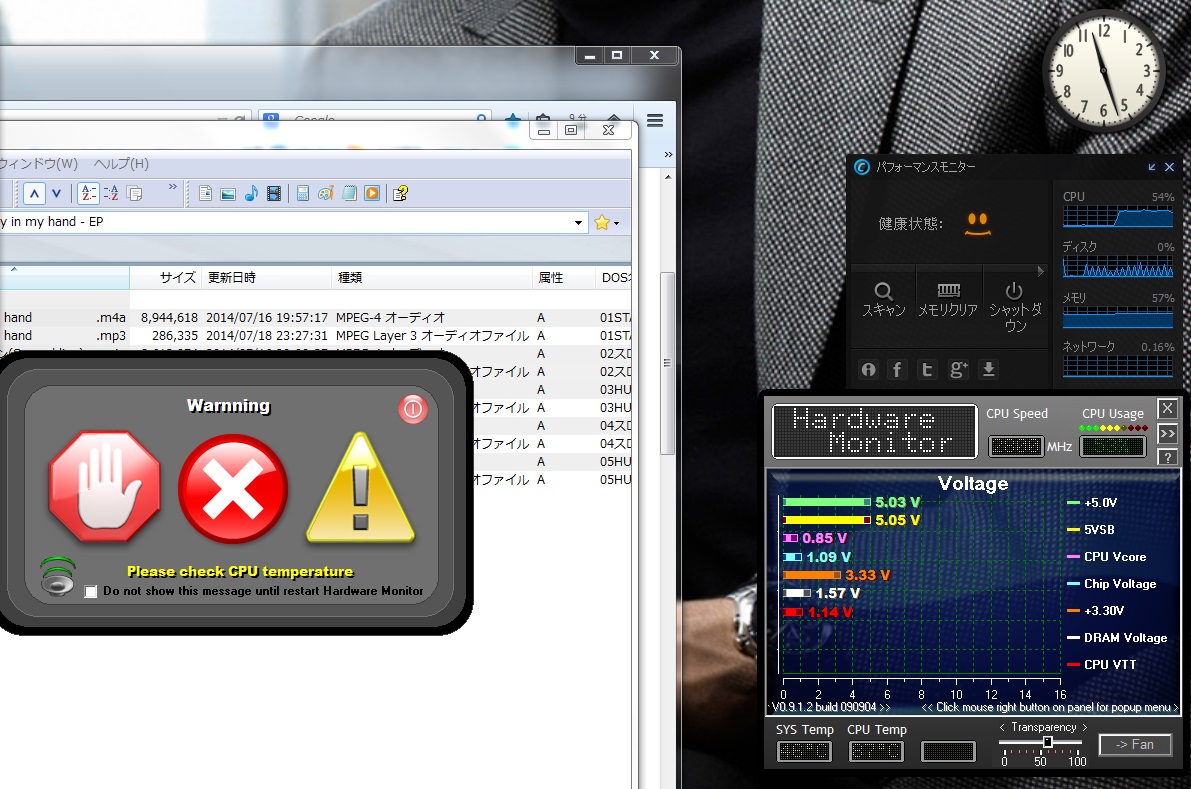1191x789 pixels.
Task: Click the speaker alarm icon in warning dialog
Action: (58, 576)
